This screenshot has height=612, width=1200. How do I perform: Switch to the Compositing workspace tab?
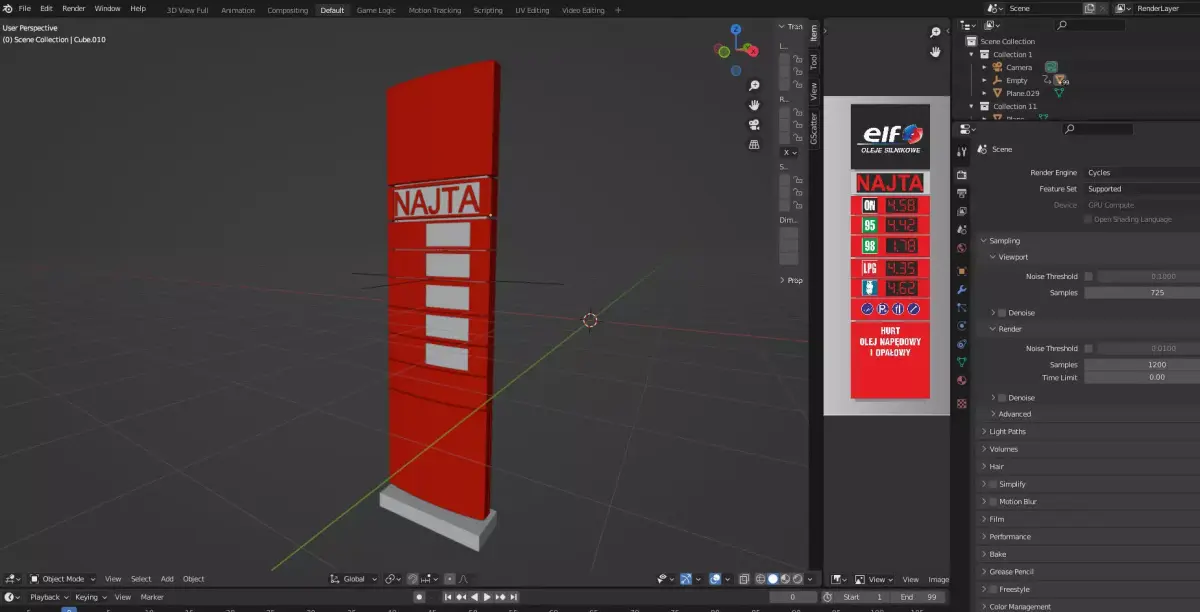pyautogui.click(x=287, y=10)
